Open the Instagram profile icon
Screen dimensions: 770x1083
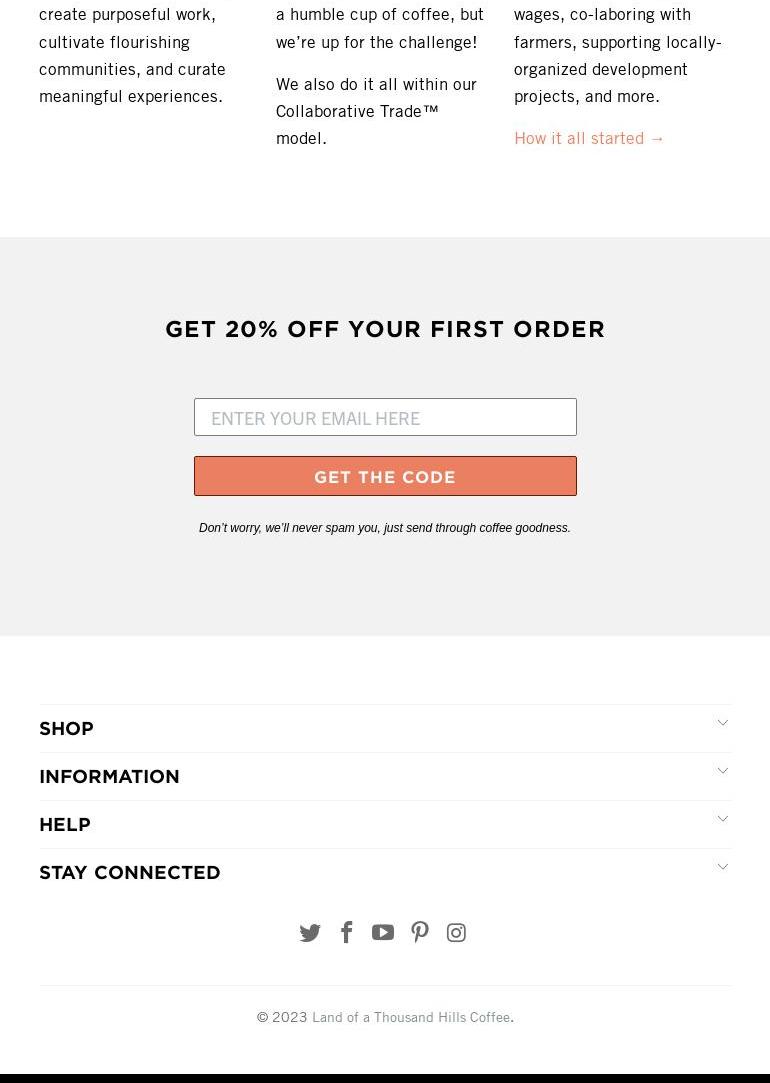tap(456, 932)
